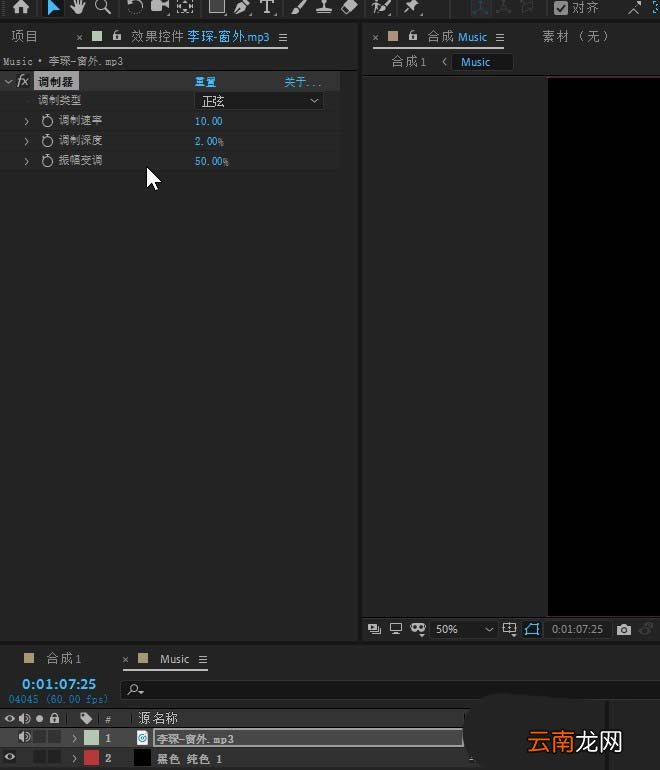The image size is (660, 770).
Task: Select the Rectangle shape tool
Action: point(217,6)
